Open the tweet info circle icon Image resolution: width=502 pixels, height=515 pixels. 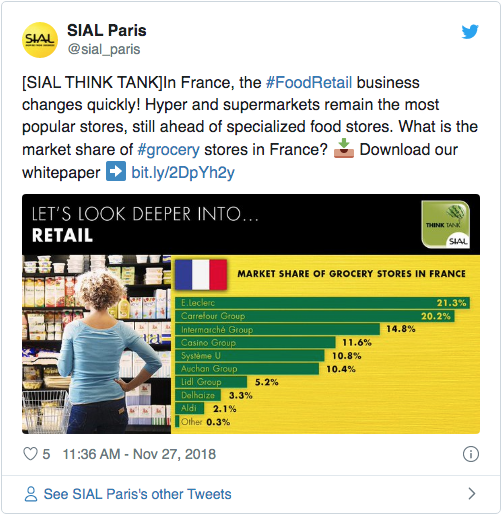click(471, 454)
